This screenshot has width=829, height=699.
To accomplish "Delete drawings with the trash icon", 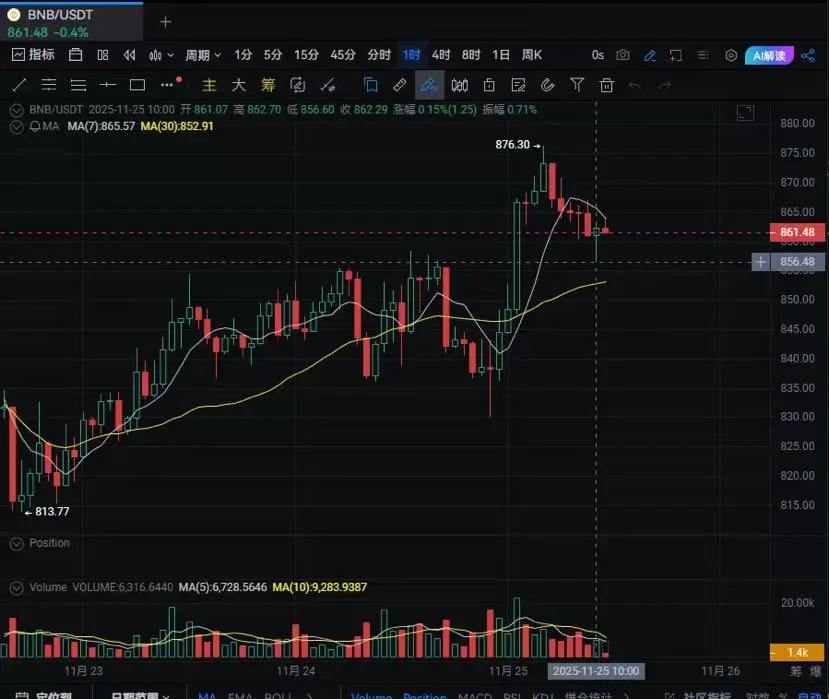I will (x=606, y=85).
